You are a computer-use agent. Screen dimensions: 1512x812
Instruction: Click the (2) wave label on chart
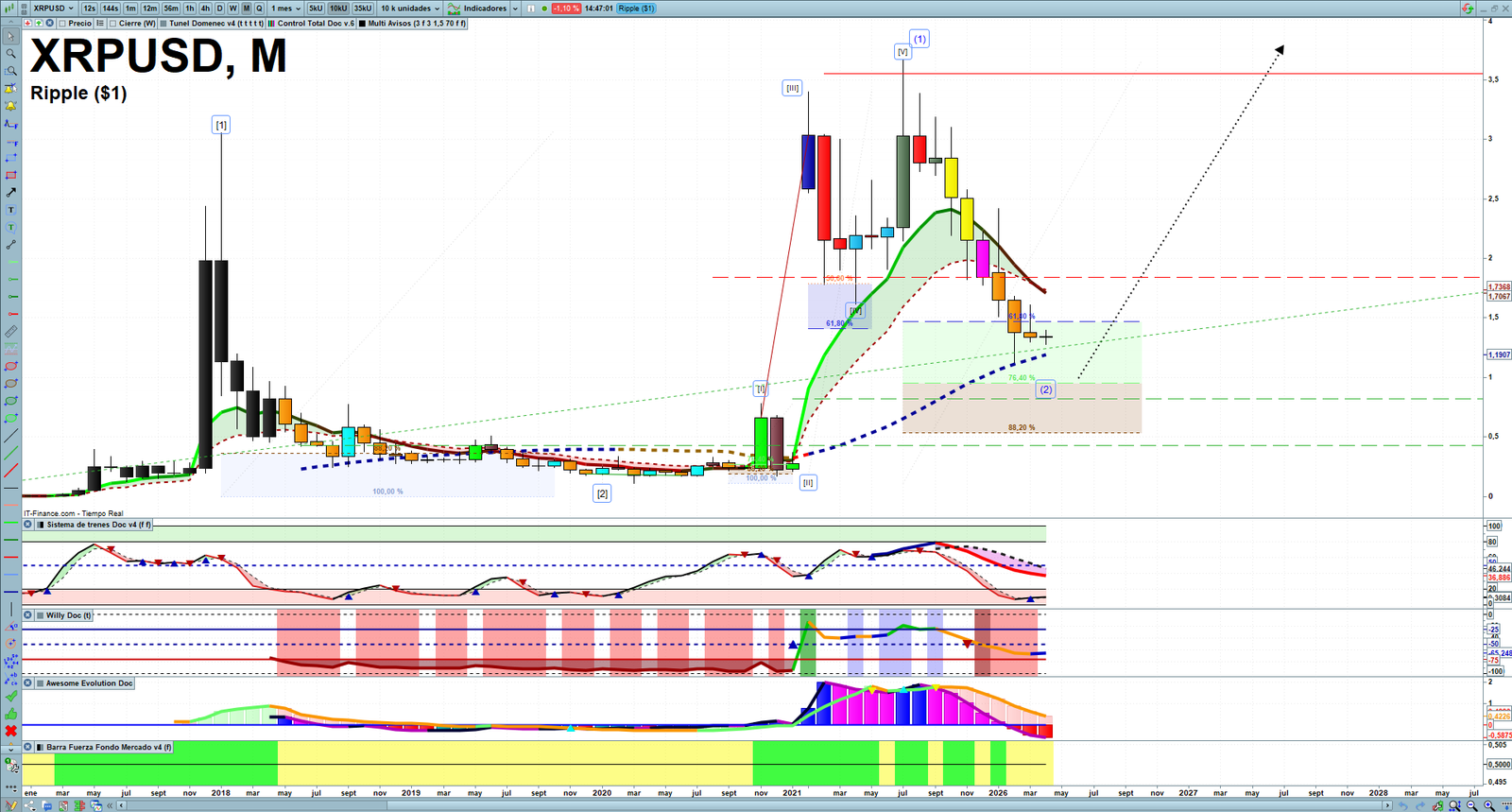coord(1045,389)
